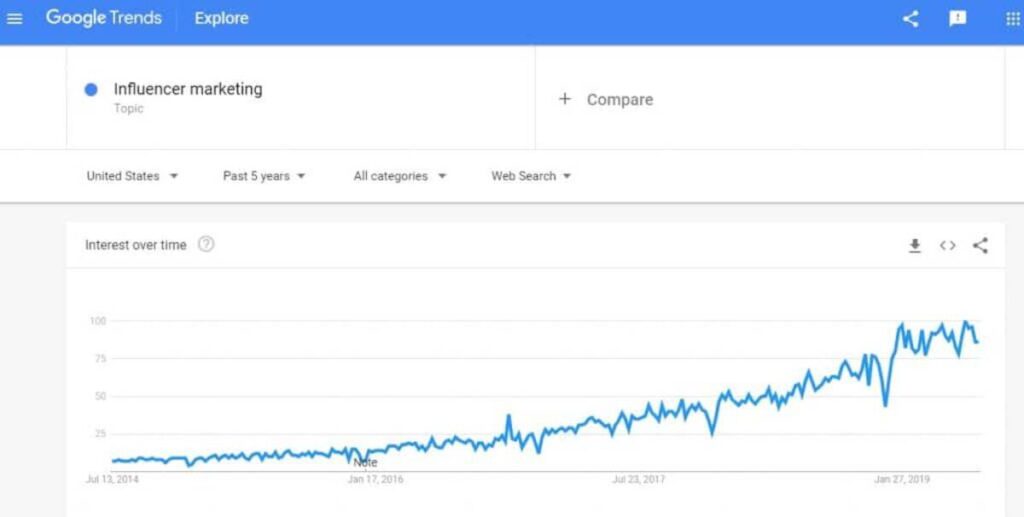
Task: Click the share icon in header
Action: 910,19
